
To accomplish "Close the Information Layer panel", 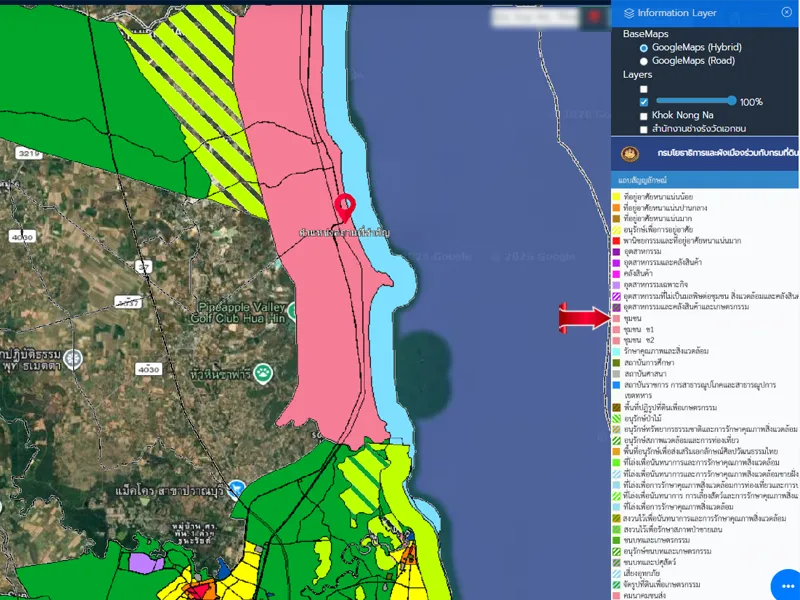I will [786, 12].
